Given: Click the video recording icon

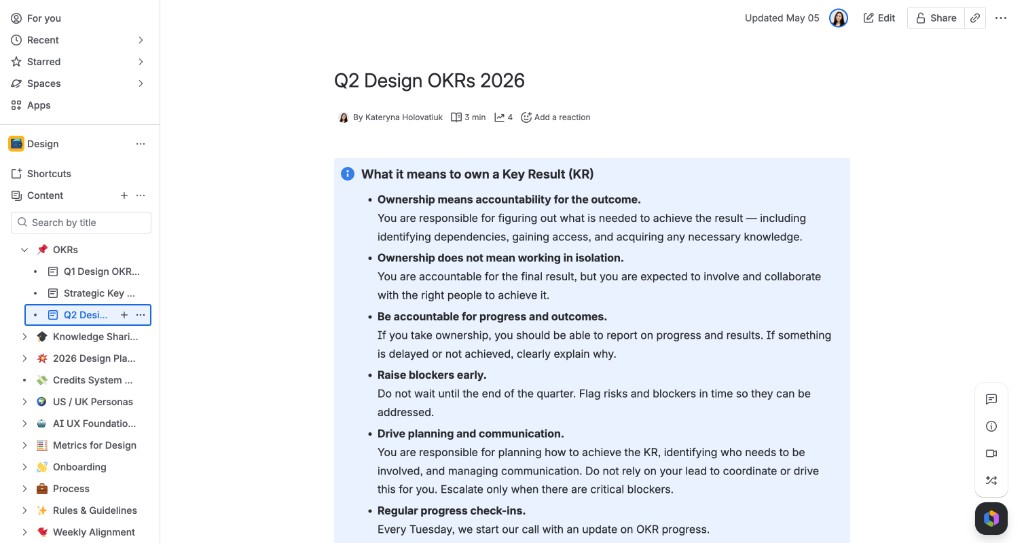Looking at the screenshot, I should tap(991, 453).
